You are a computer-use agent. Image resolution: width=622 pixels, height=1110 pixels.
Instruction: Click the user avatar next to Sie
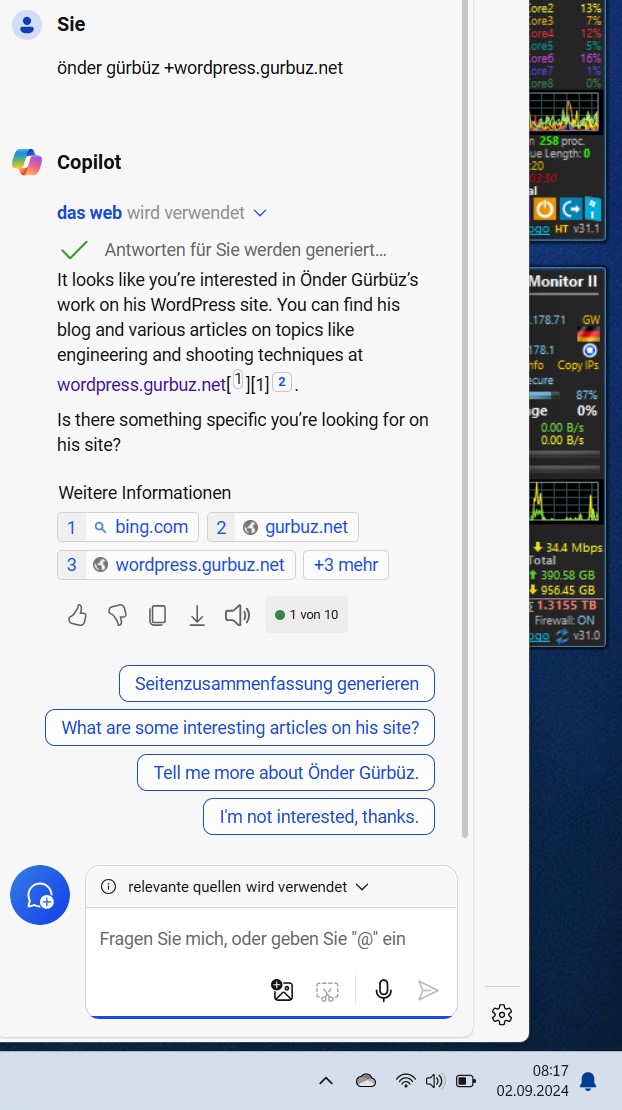[x=27, y=25]
